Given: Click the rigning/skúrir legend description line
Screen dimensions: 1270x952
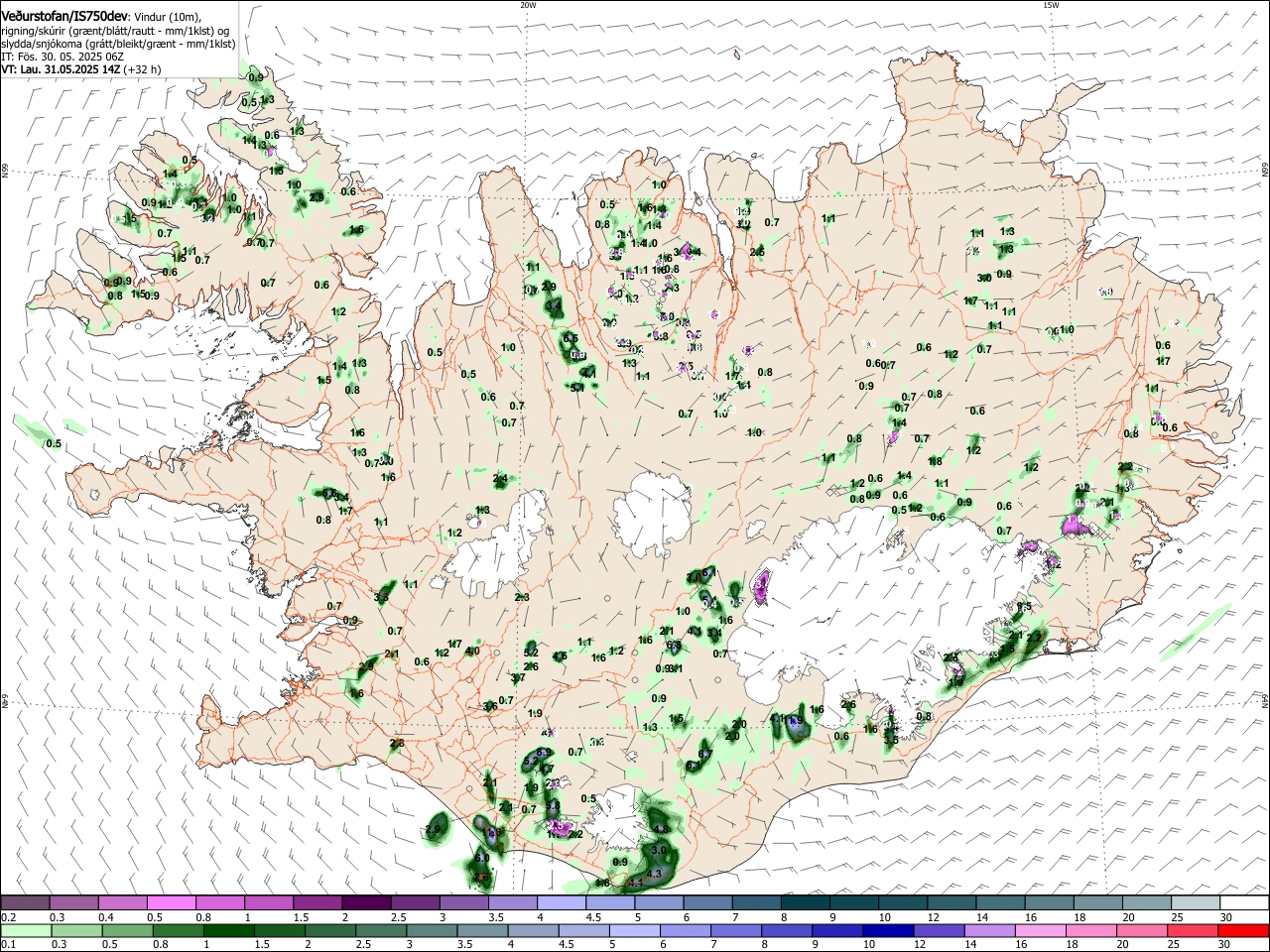Looking at the screenshot, I should click(116, 31).
